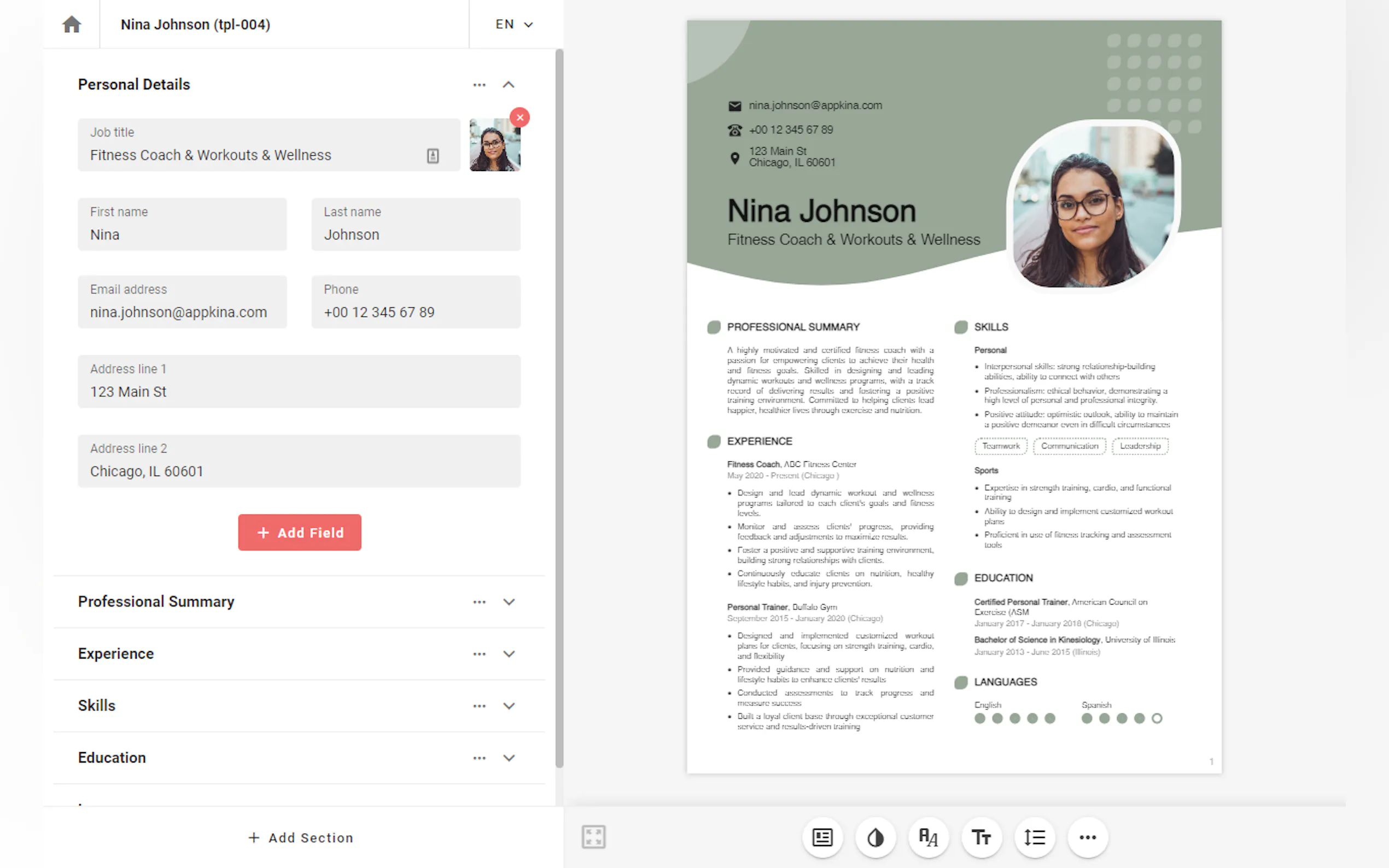Edit the First name field
The width and height of the screenshot is (1389, 868).
pos(182,225)
